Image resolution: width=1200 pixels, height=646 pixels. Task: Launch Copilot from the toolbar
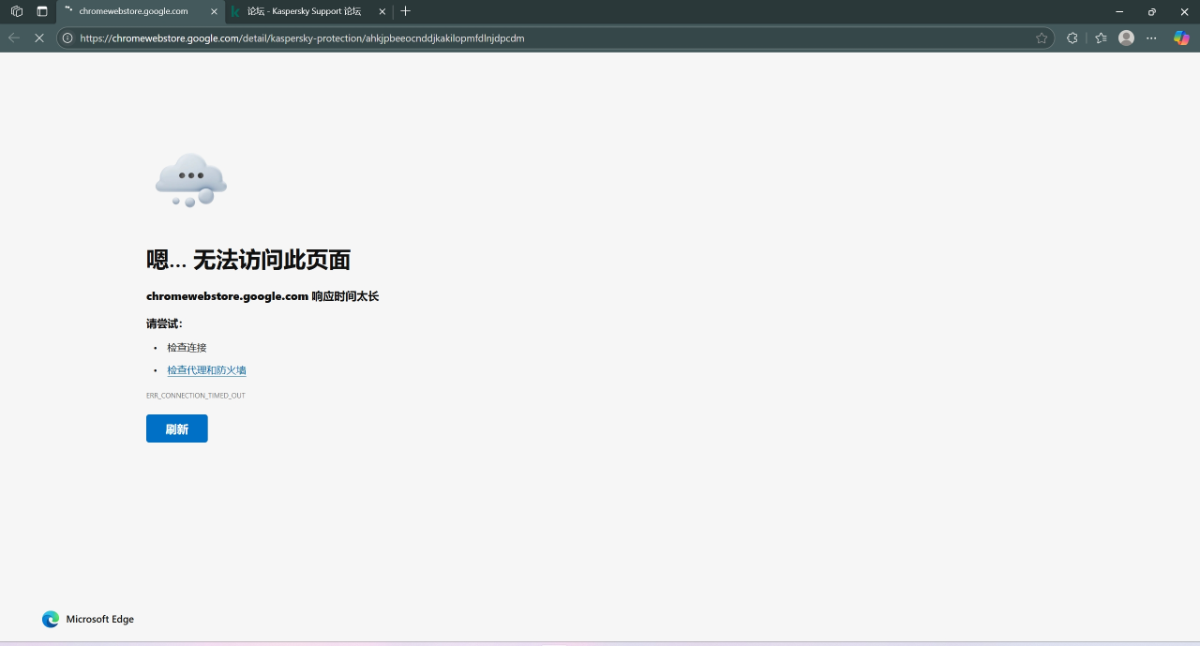tap(1181, 38)
